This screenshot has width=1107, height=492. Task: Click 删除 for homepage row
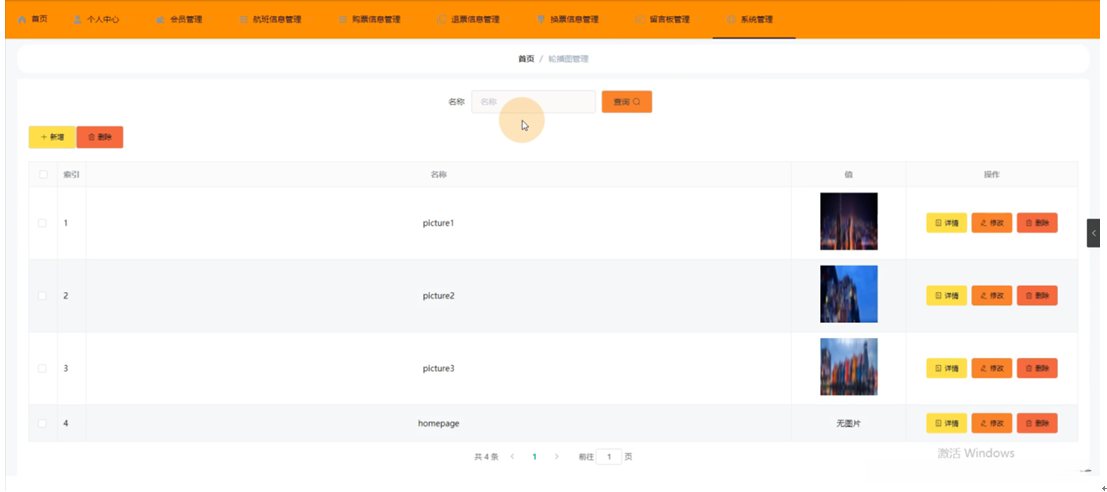[x=1037, y=424]
